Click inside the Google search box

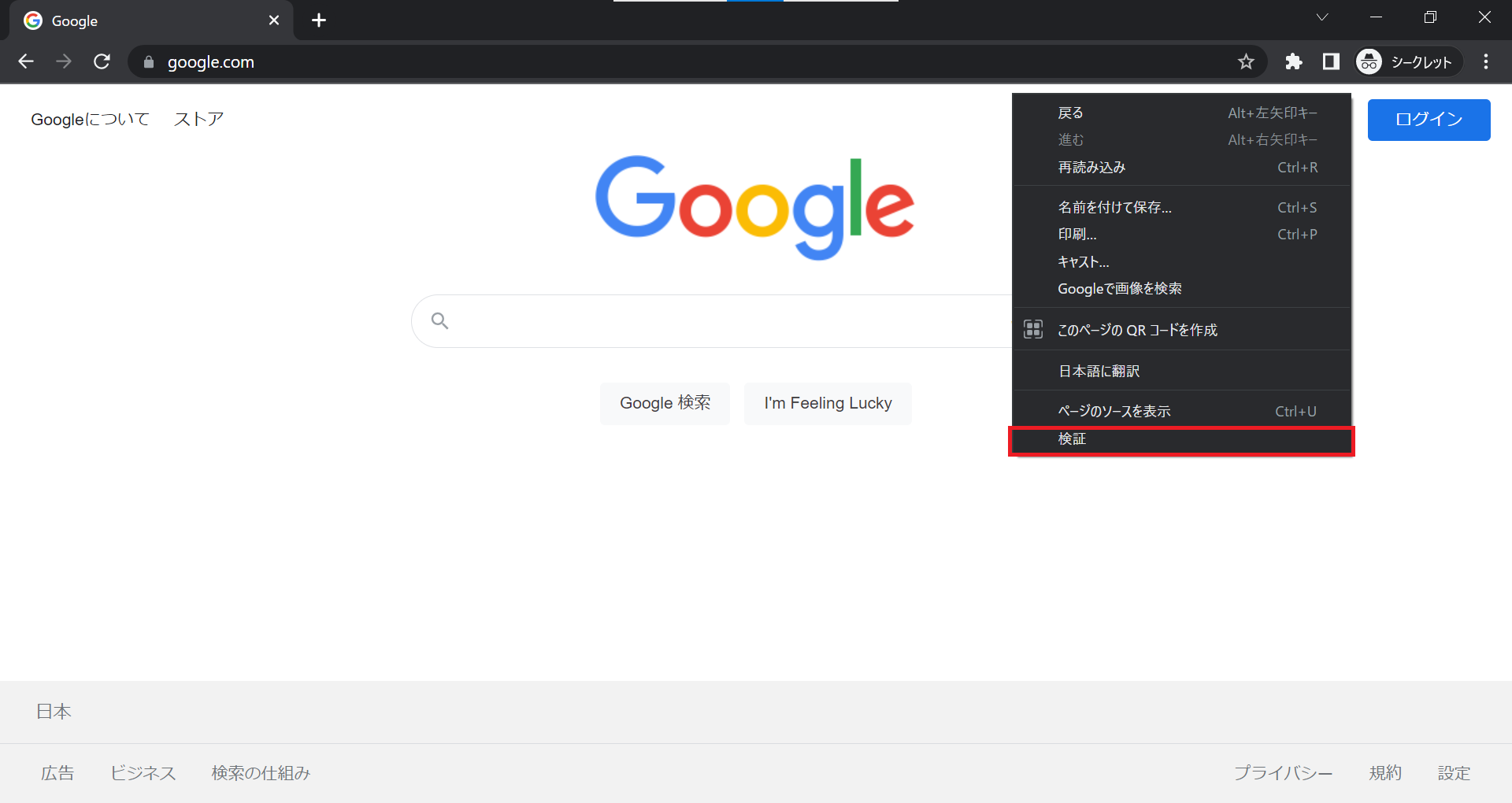click(709, 320)
